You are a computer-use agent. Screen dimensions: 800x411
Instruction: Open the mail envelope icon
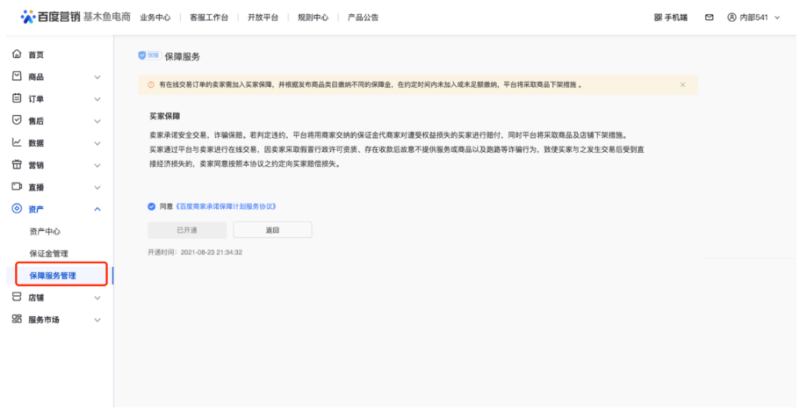[709, 17]
